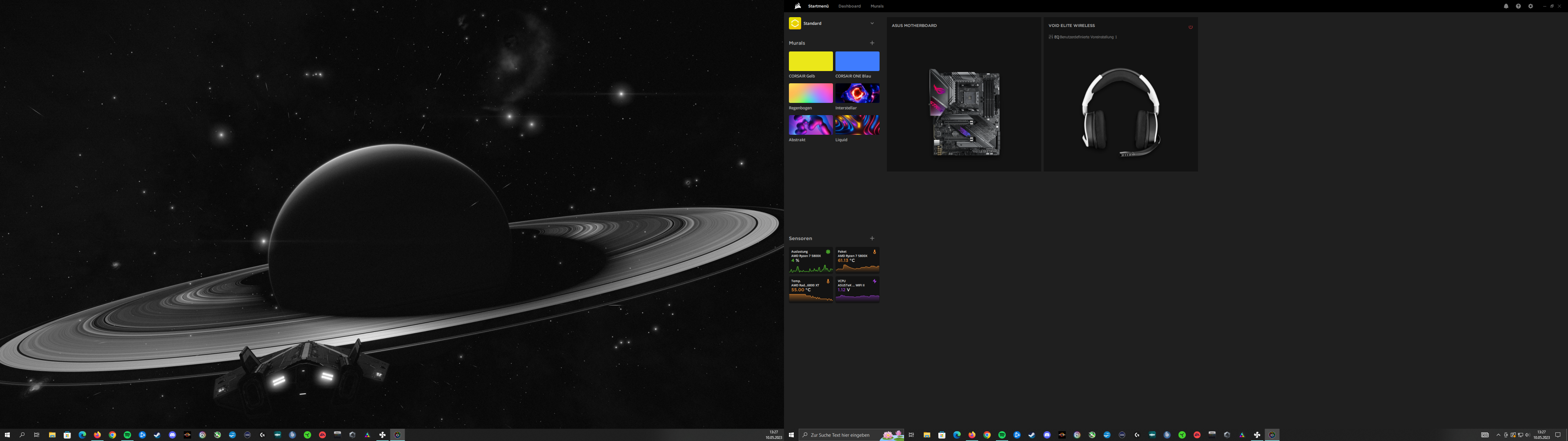The image size is (1568, 441).
Task: Expand the Standard profile dropdown
Action: point(872,23)
